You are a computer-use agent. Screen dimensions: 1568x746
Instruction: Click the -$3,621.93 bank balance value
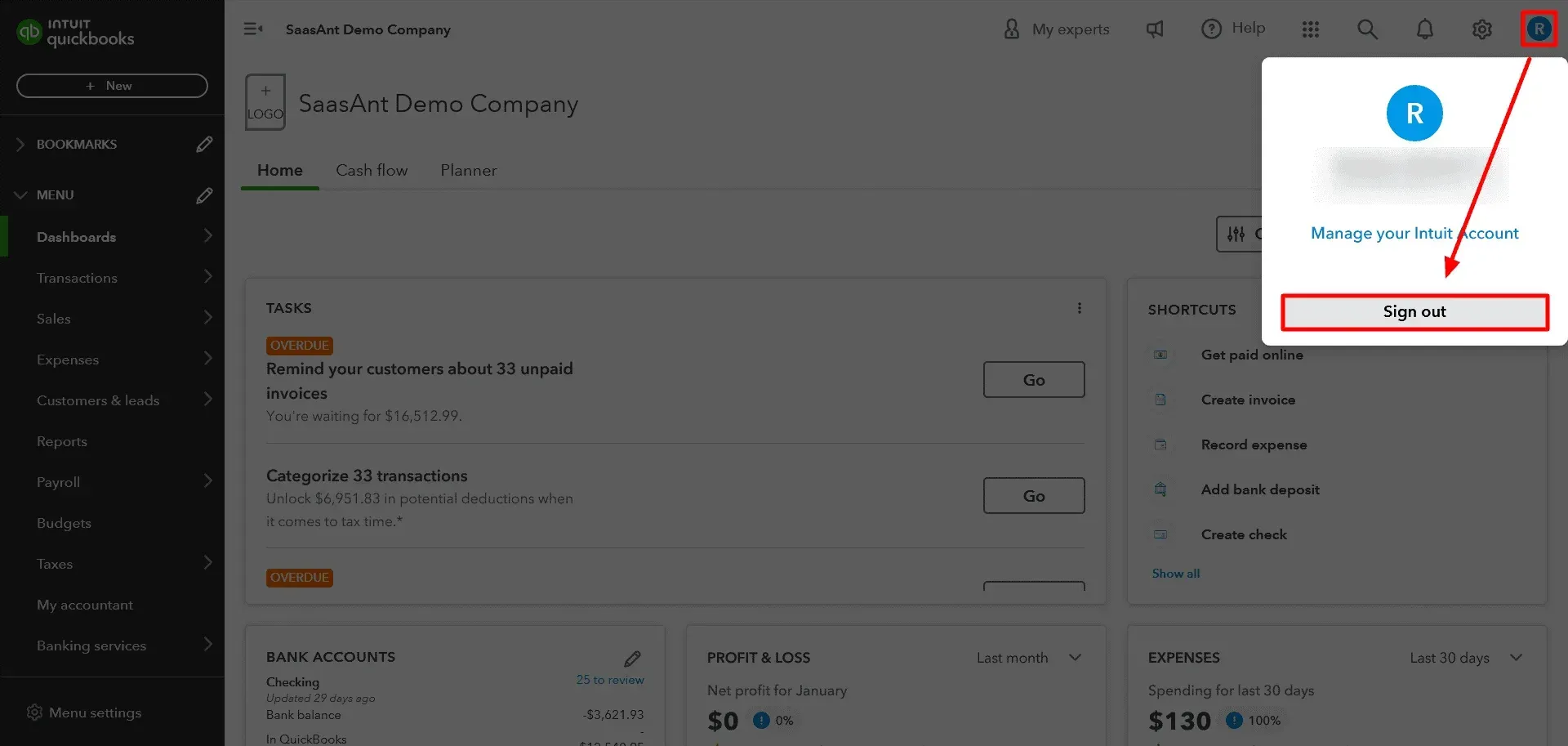pyautogui.click(x=613, y=715)
